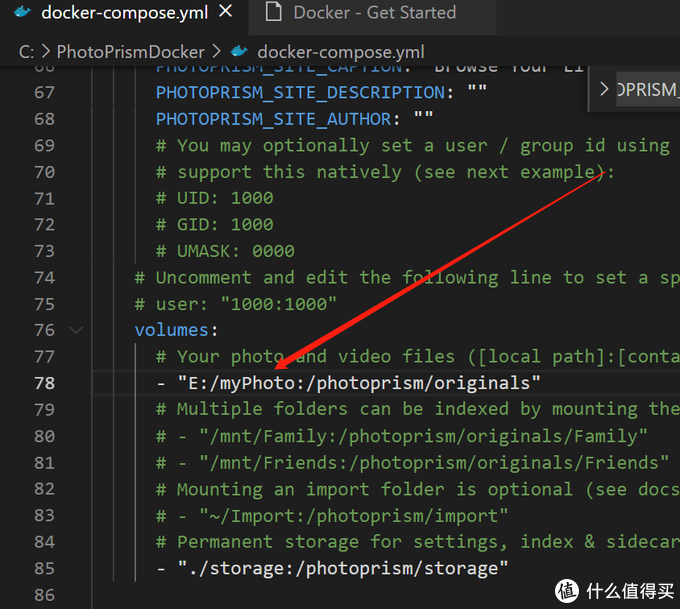Click the 'Uncomment and edit the following line' comment
The width and height of the screenshot is (680, 609).
coord(407,278)
